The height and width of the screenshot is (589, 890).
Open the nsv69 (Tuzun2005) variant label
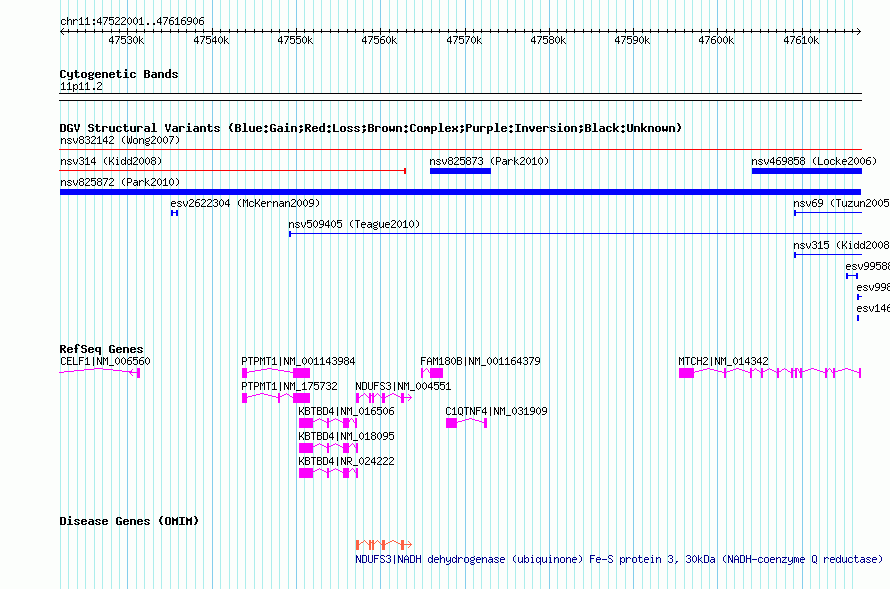tap(841, 203)
